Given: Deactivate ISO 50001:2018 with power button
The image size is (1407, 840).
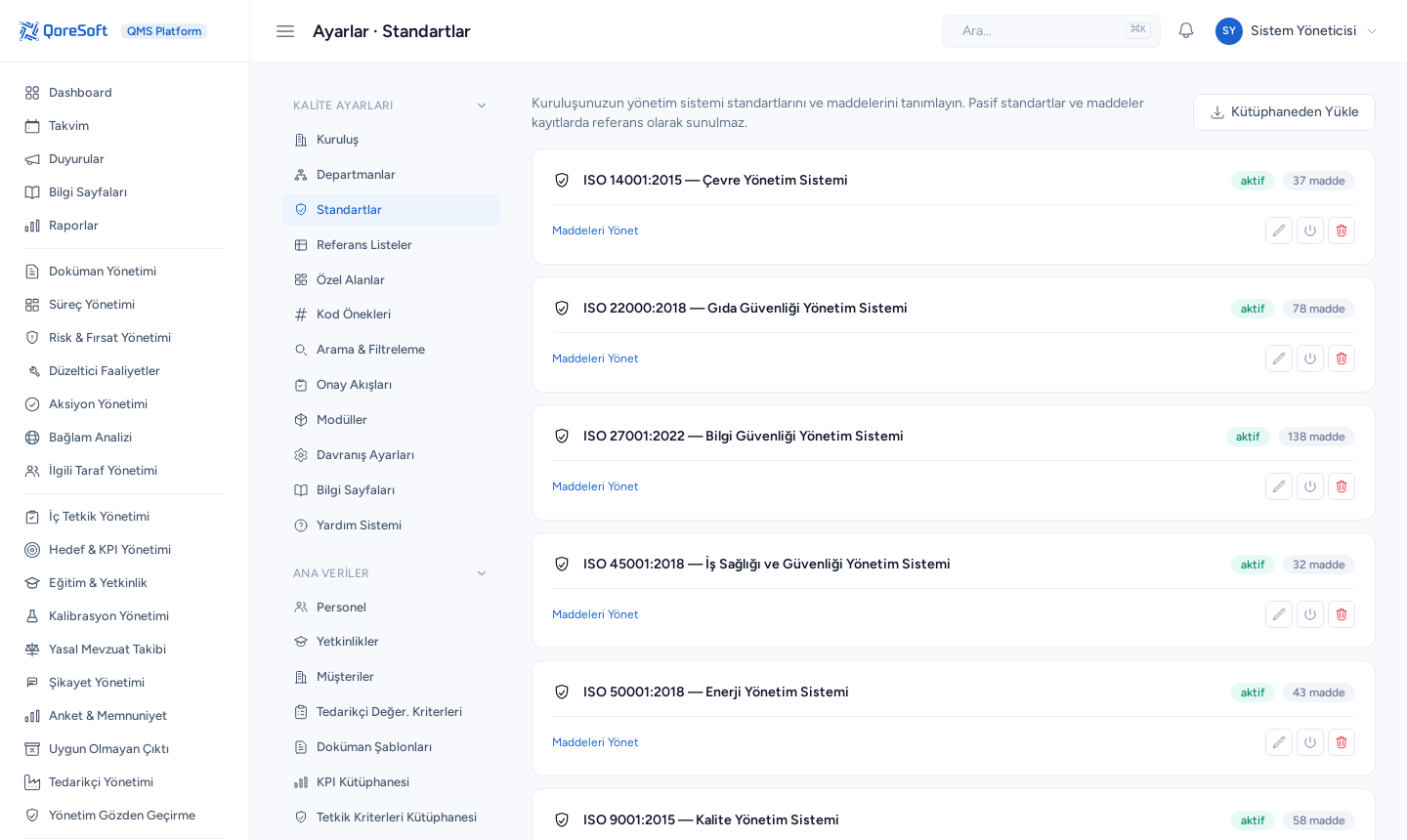Looking at the screenshot, I should [1310, 742].
